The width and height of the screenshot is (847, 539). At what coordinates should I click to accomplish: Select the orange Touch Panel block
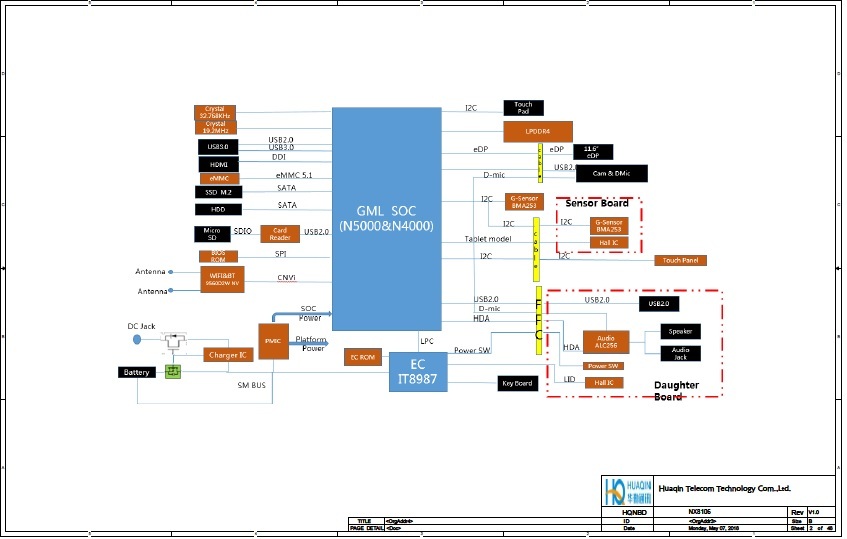coord(682,260)
